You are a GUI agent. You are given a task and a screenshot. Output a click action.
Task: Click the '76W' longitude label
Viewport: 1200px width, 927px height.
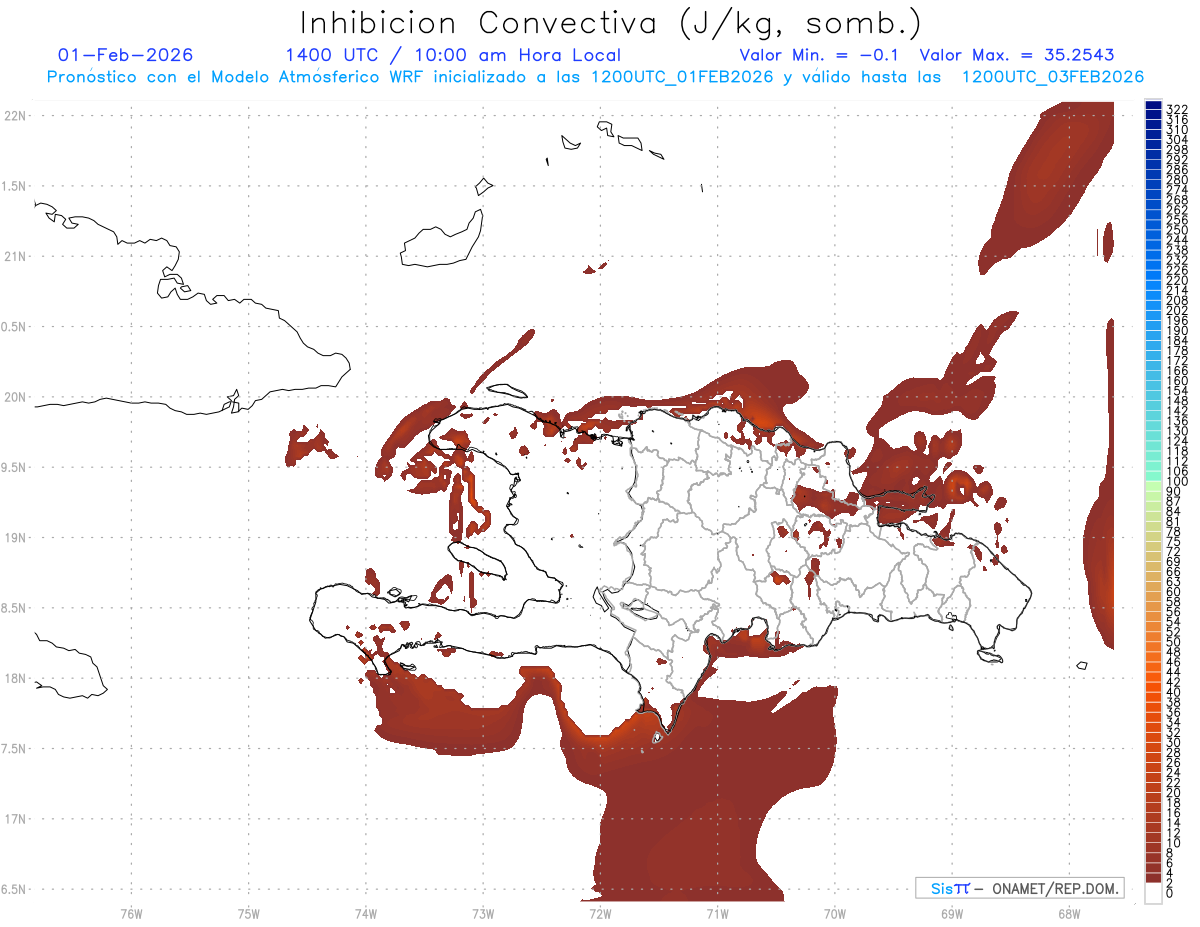[131, 913]
